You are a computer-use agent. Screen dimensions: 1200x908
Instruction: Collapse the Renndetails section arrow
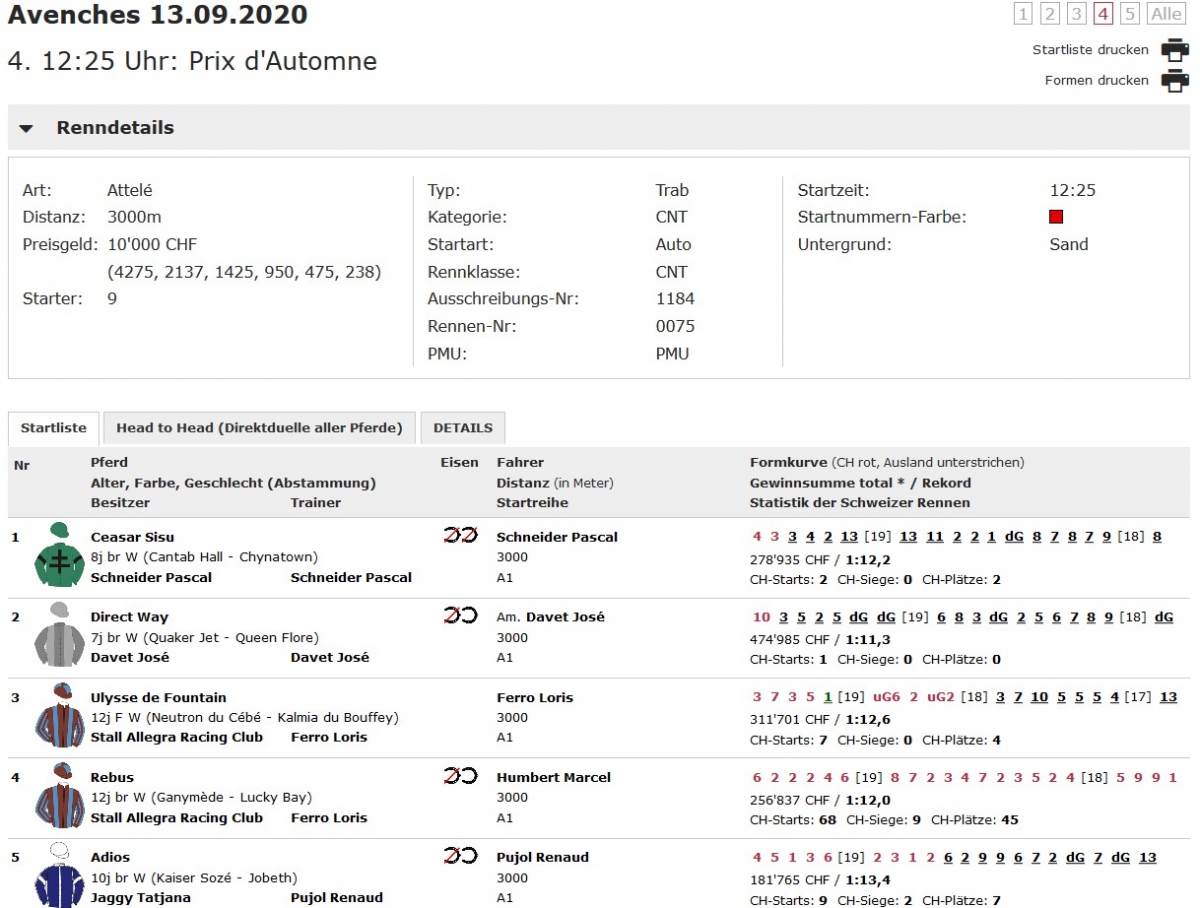[27, 129]
